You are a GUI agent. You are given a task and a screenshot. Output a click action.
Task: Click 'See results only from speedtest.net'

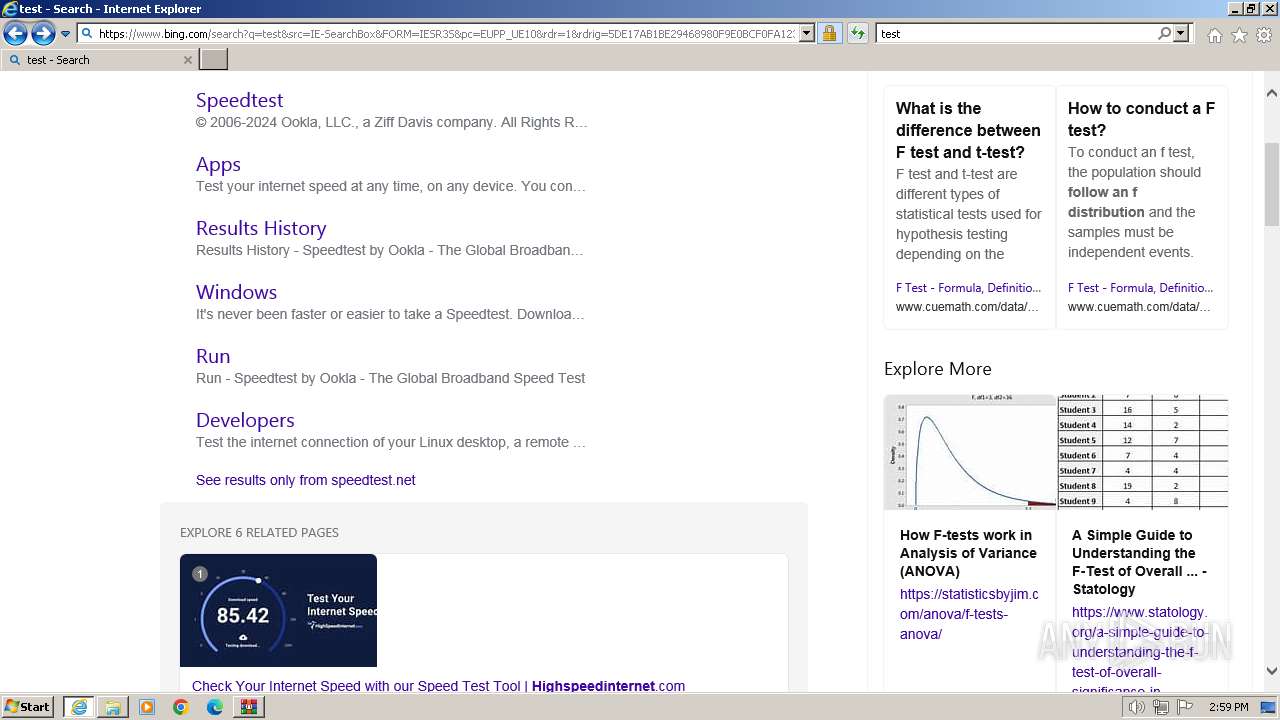[306, 480]
